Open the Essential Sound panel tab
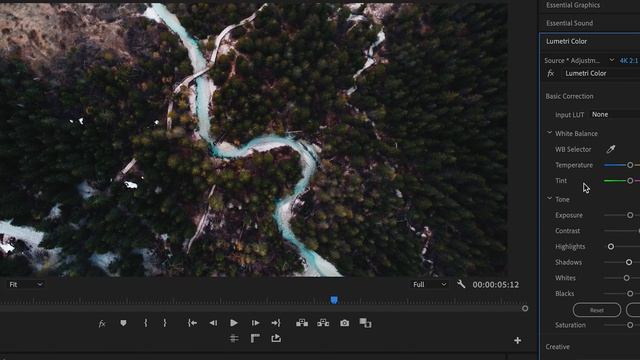 [569, 23]
